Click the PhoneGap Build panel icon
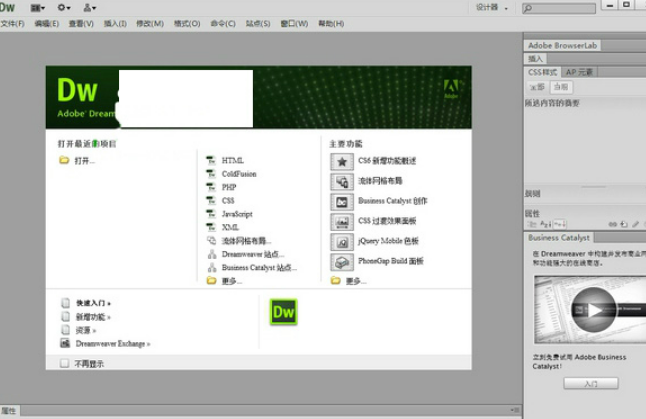Screen dimensions: 646x419 [x=341, y=262]
